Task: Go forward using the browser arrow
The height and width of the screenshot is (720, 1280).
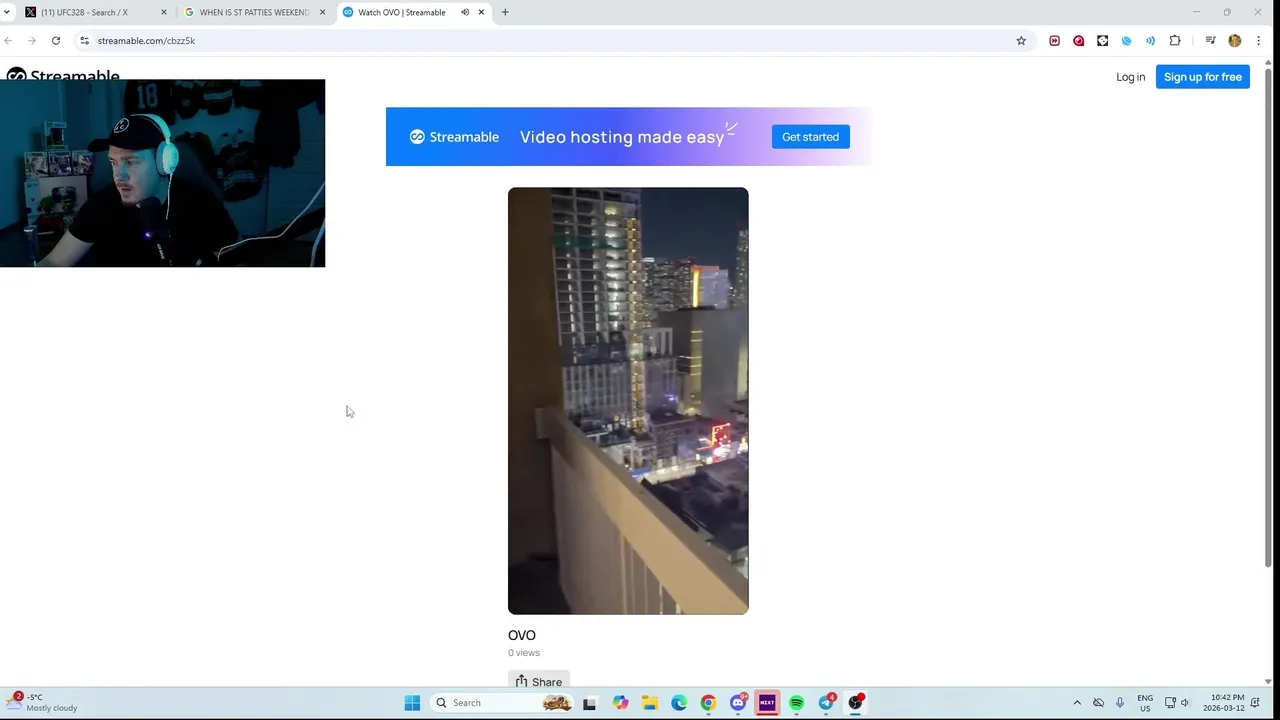Action: pyautogui.click(x=32, y=41)
